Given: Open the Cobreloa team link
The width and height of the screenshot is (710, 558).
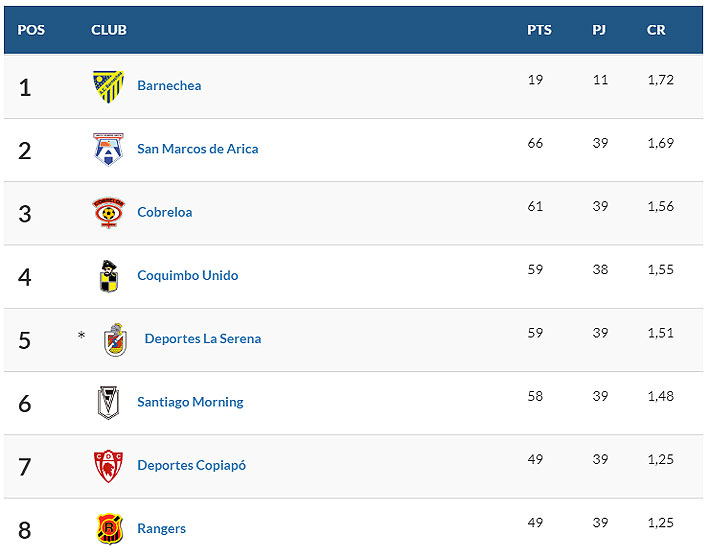Looking at the screenshot, I should coord(164,212).
